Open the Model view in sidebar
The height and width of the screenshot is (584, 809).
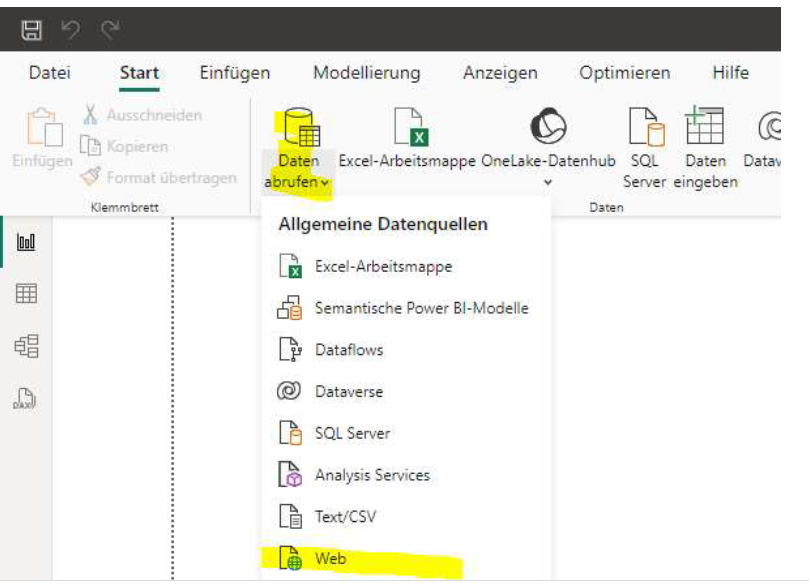26,346
